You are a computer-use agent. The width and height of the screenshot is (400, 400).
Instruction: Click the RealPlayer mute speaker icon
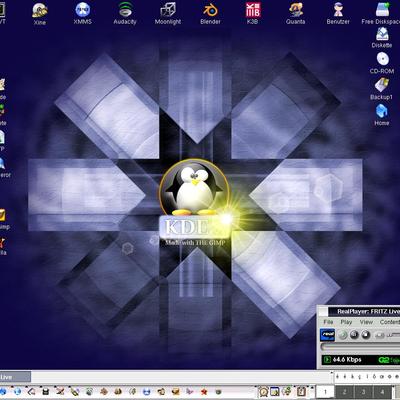click(x=379, y=335)
